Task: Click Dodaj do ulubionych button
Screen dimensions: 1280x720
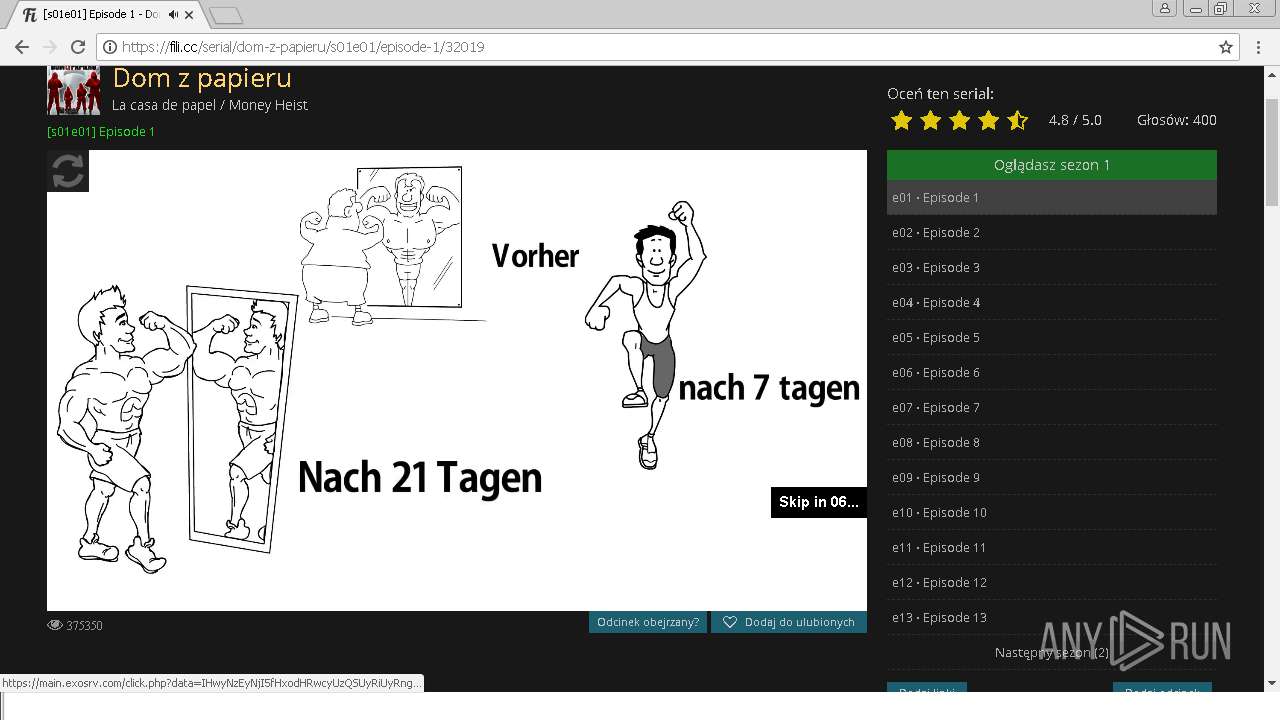Action: click(788, 622)
